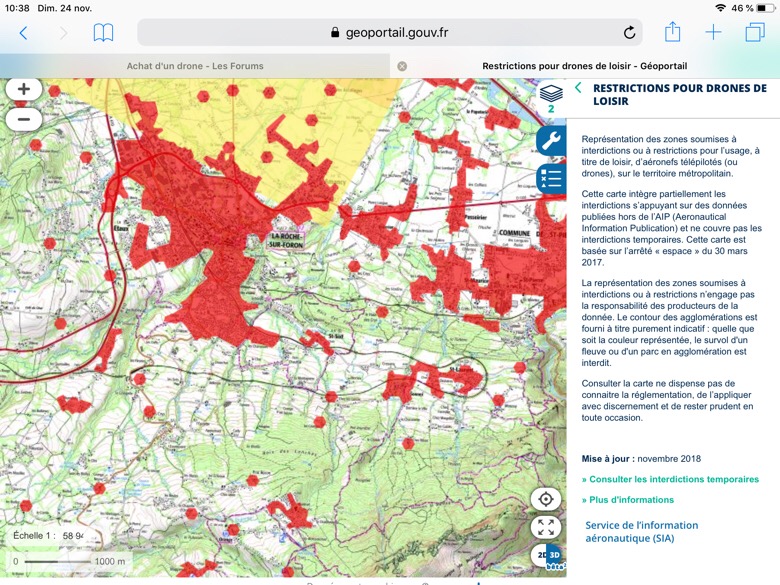780x585 pixels.
Task: Switch the map to fullscreen
Action: [x=546, y=527]
